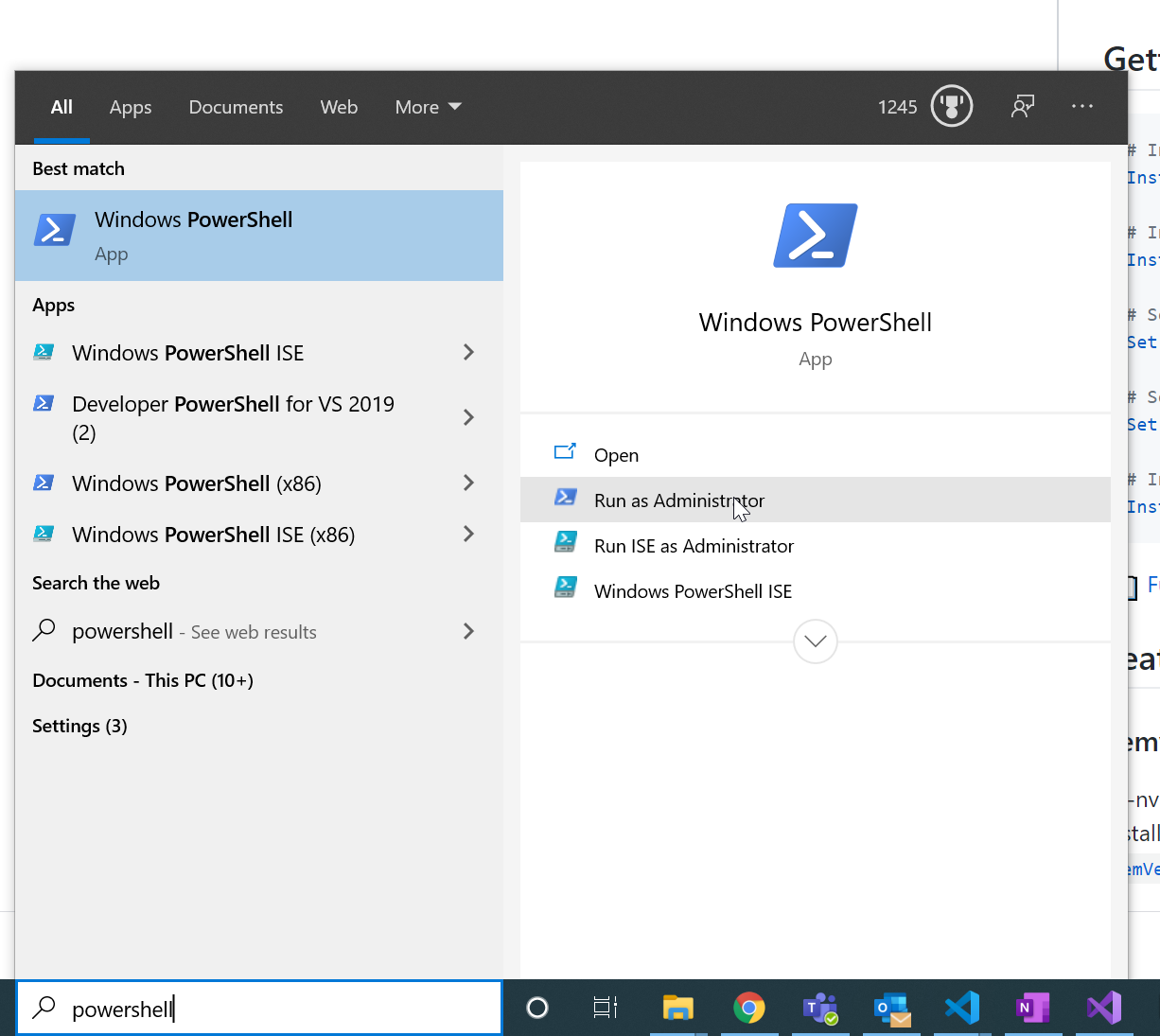Viewport: 1160px width, 1036px height.
Task: Click the icon beside Windows PowerShell ISE action
Action: pyautogui.click(x=566, y=588)
